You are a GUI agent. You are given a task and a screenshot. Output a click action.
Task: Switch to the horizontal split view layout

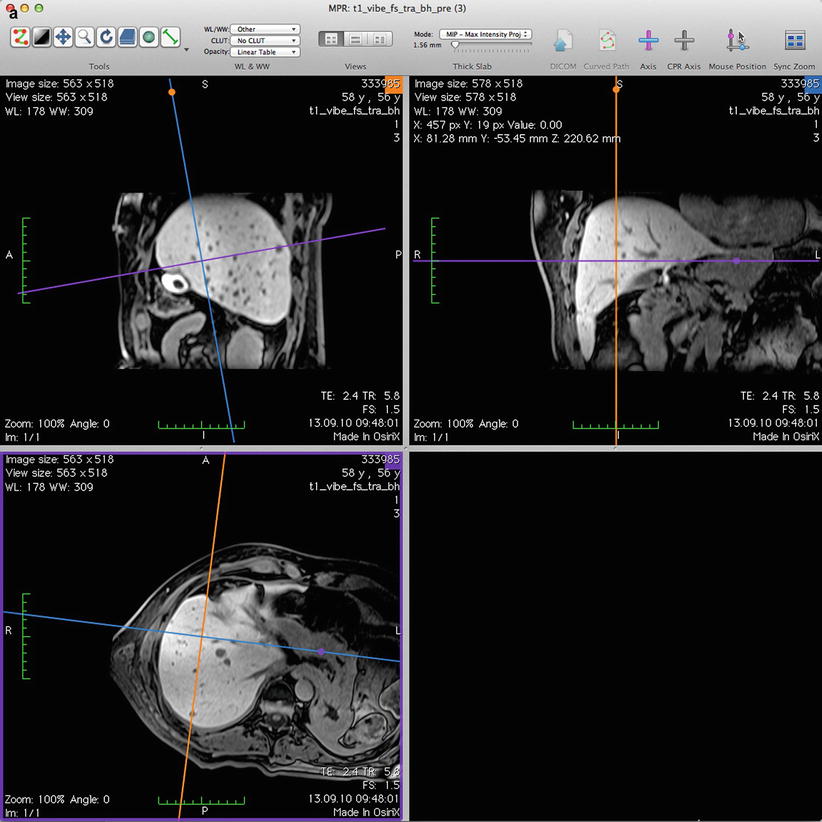tap(355, 40)
